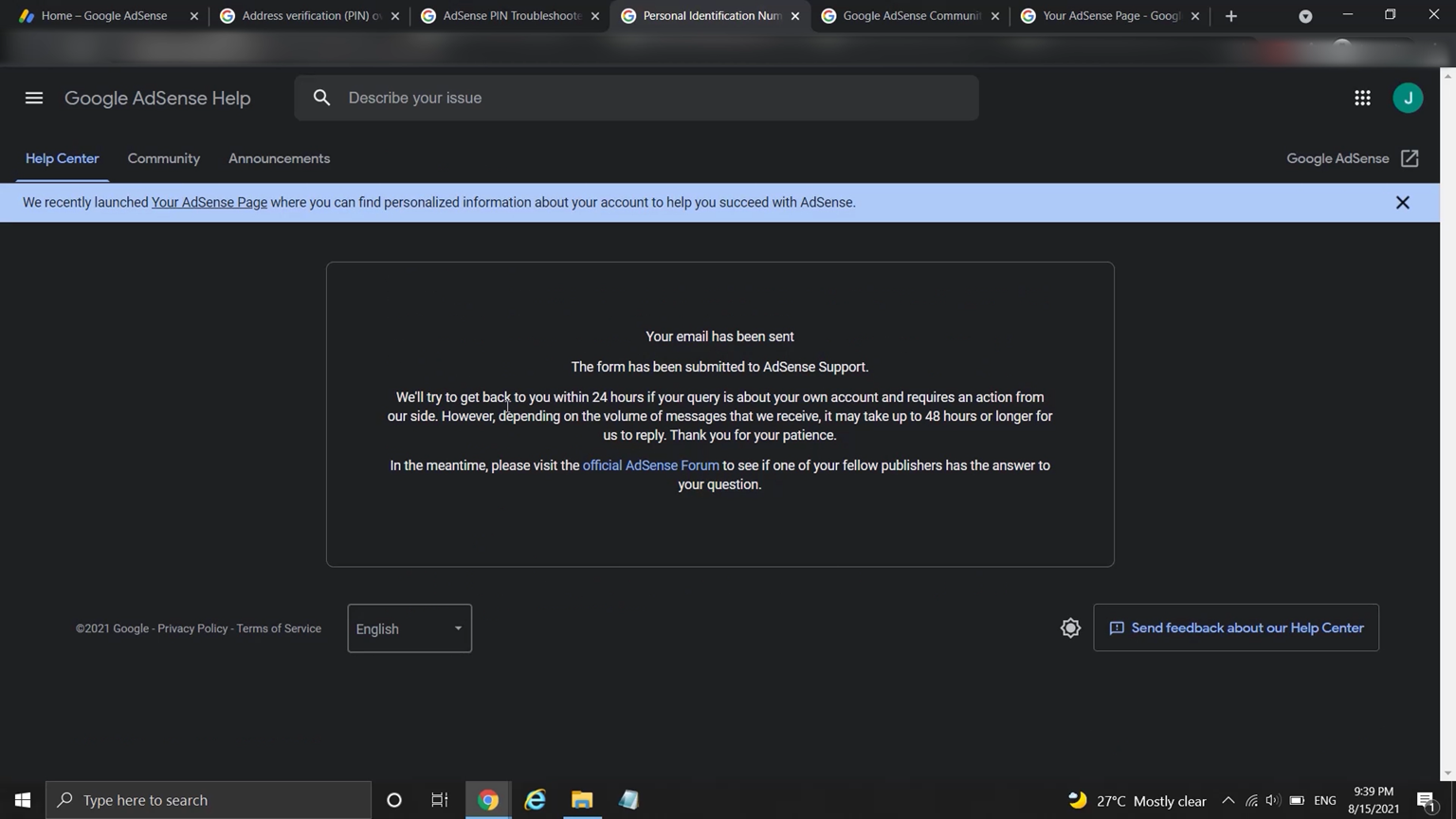The height and width of the screenshot is (819, 1456).
Task: Open the Google apps grid
Action: click(1362, 98)
